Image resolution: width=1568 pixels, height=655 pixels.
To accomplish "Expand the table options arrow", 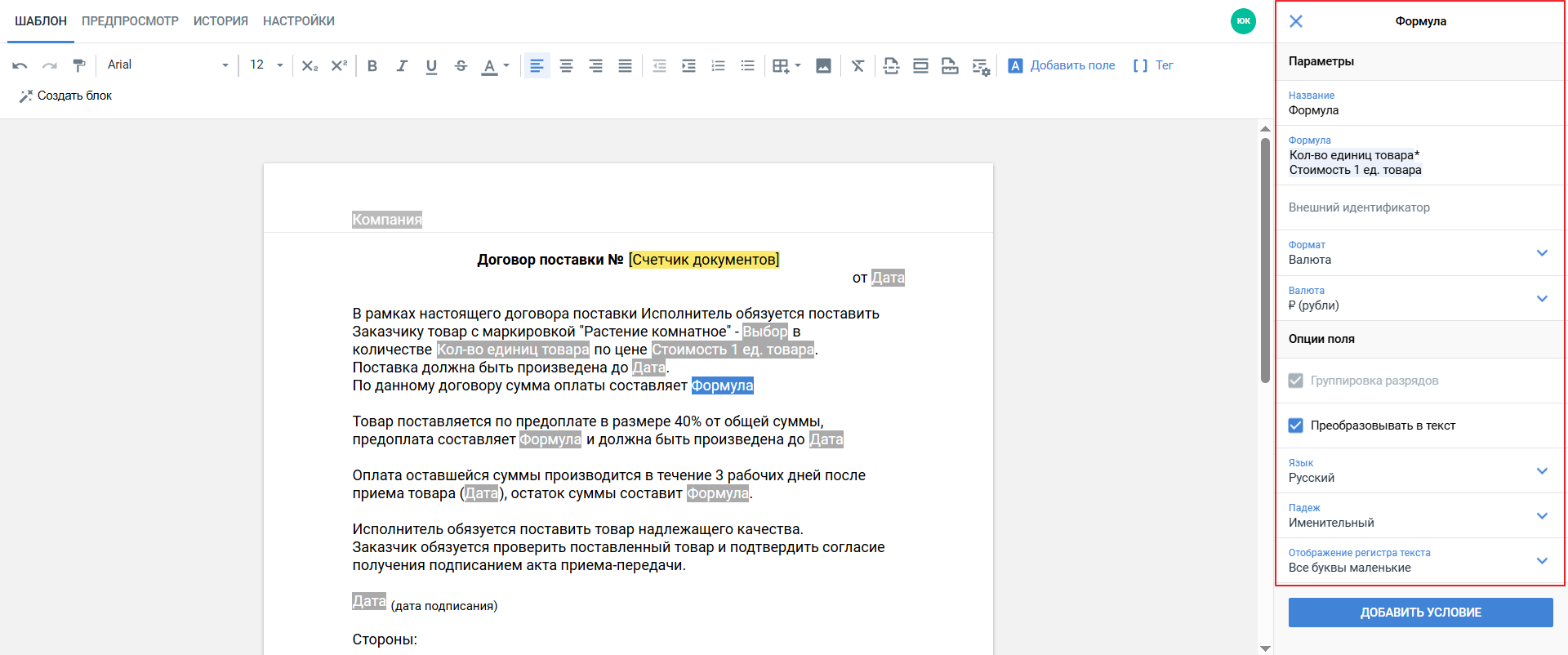I will coord(798,65).
